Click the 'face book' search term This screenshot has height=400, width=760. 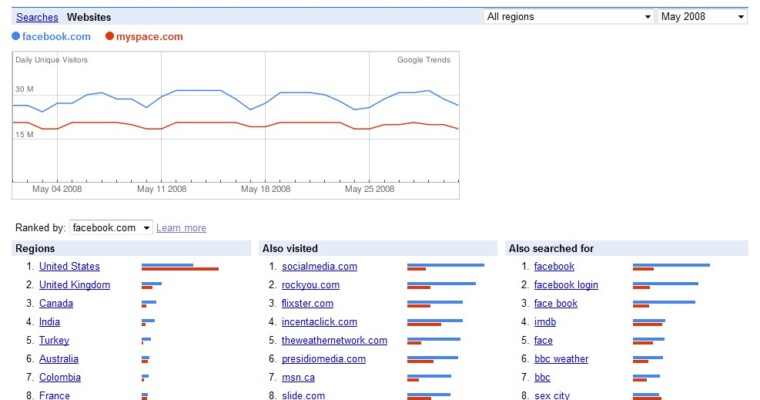[555, 304]
